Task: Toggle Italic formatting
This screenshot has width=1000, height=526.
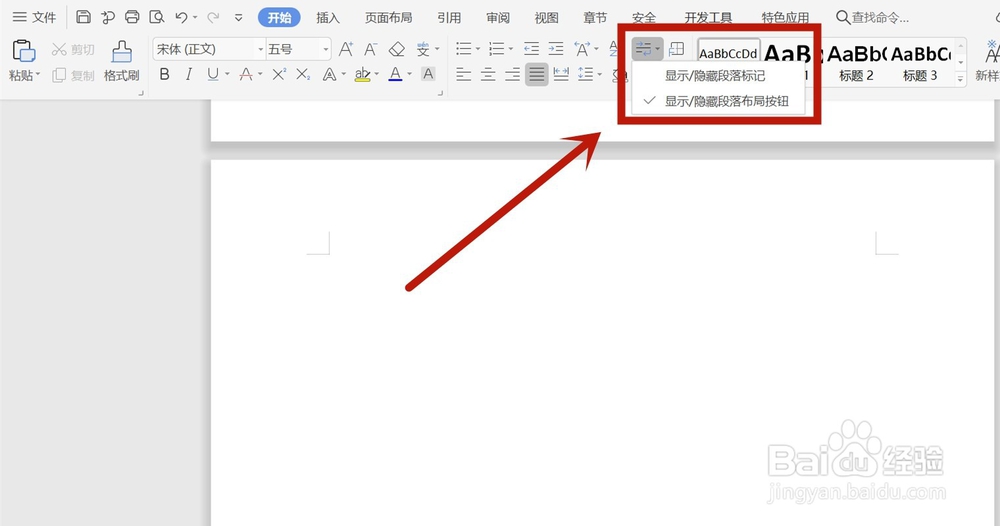Action: click(189, 75)
